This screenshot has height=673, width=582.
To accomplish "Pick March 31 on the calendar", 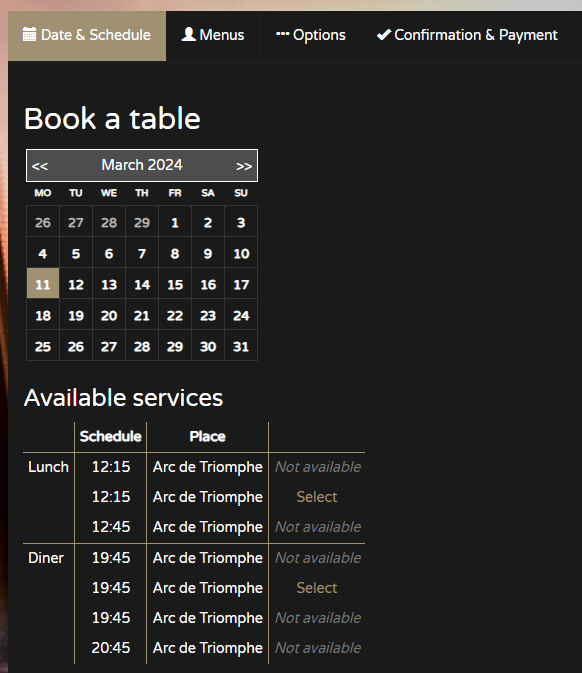I will click(241, 346).
